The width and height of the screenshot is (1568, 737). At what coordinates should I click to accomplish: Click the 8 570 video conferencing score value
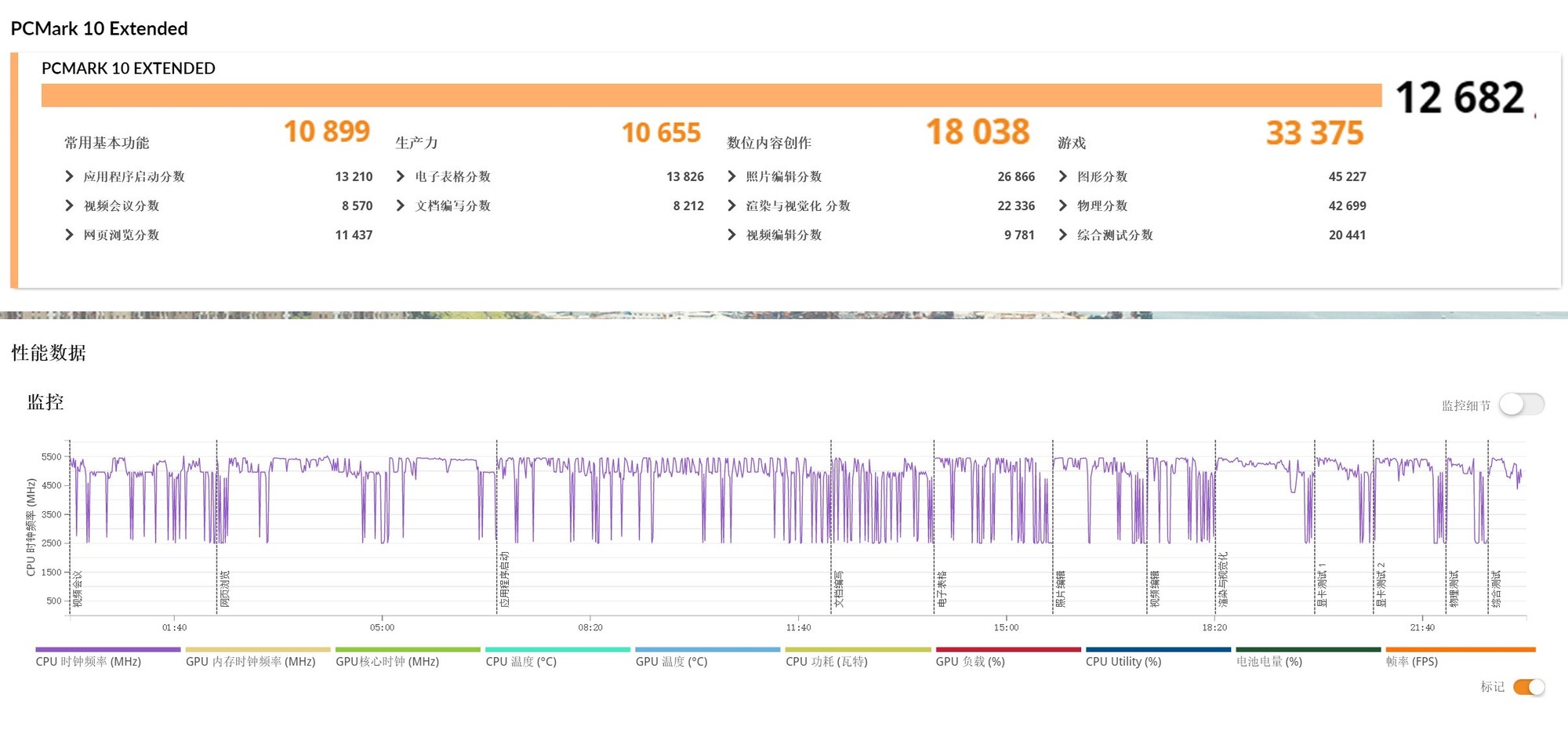click(358, 205)
